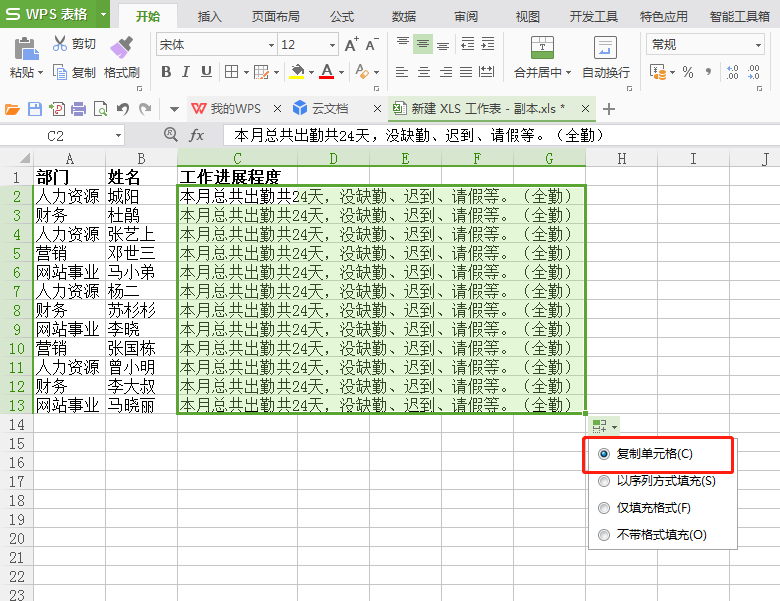
Task: Select the column H header
Action: coord(621,158)
